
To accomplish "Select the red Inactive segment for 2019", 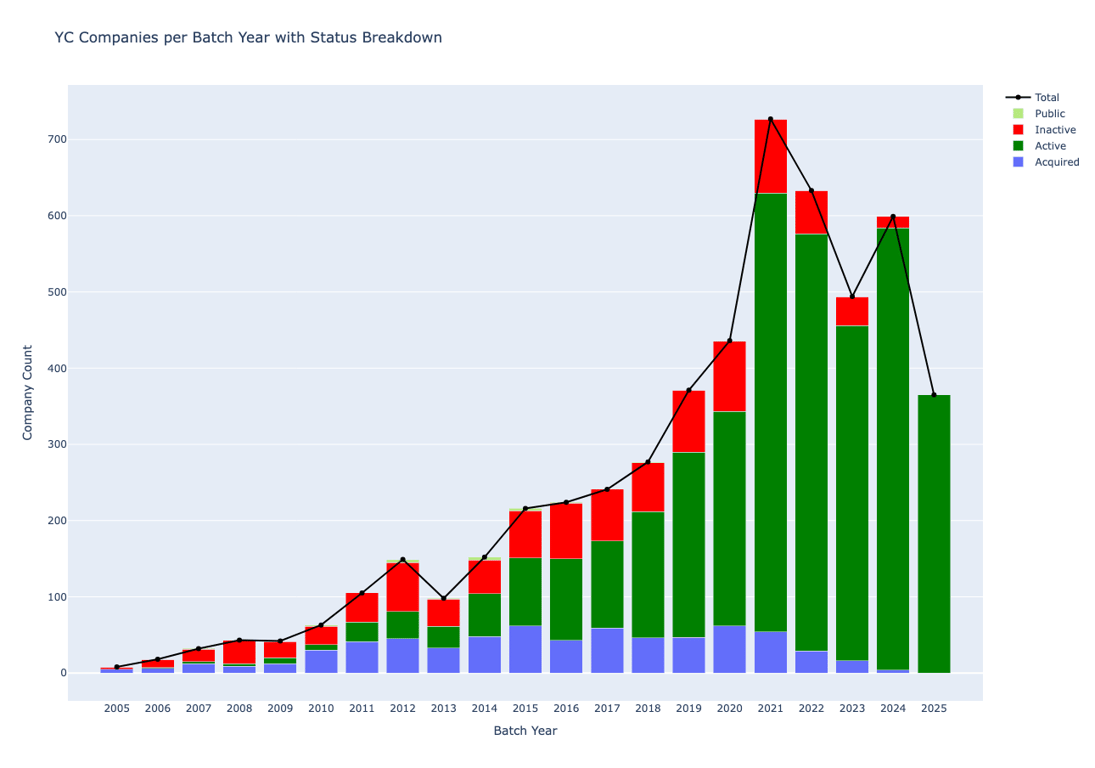I will (688, 421).
